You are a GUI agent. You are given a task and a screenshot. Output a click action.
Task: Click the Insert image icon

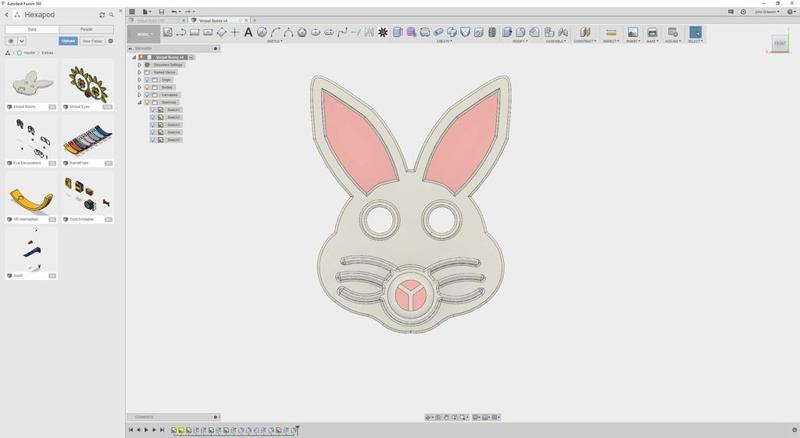tap(632, 32)
